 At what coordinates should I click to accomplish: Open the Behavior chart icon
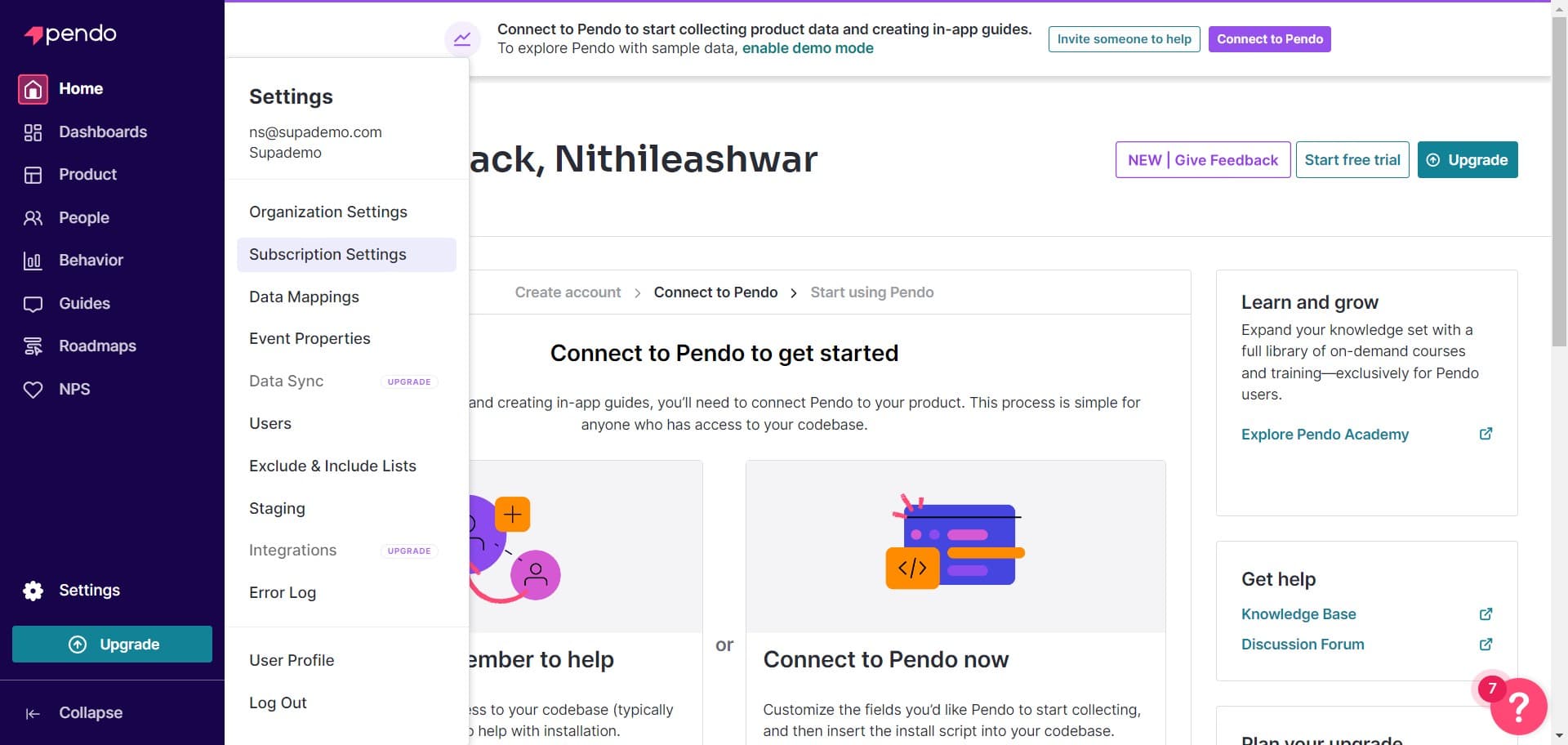tap(33, 261)
